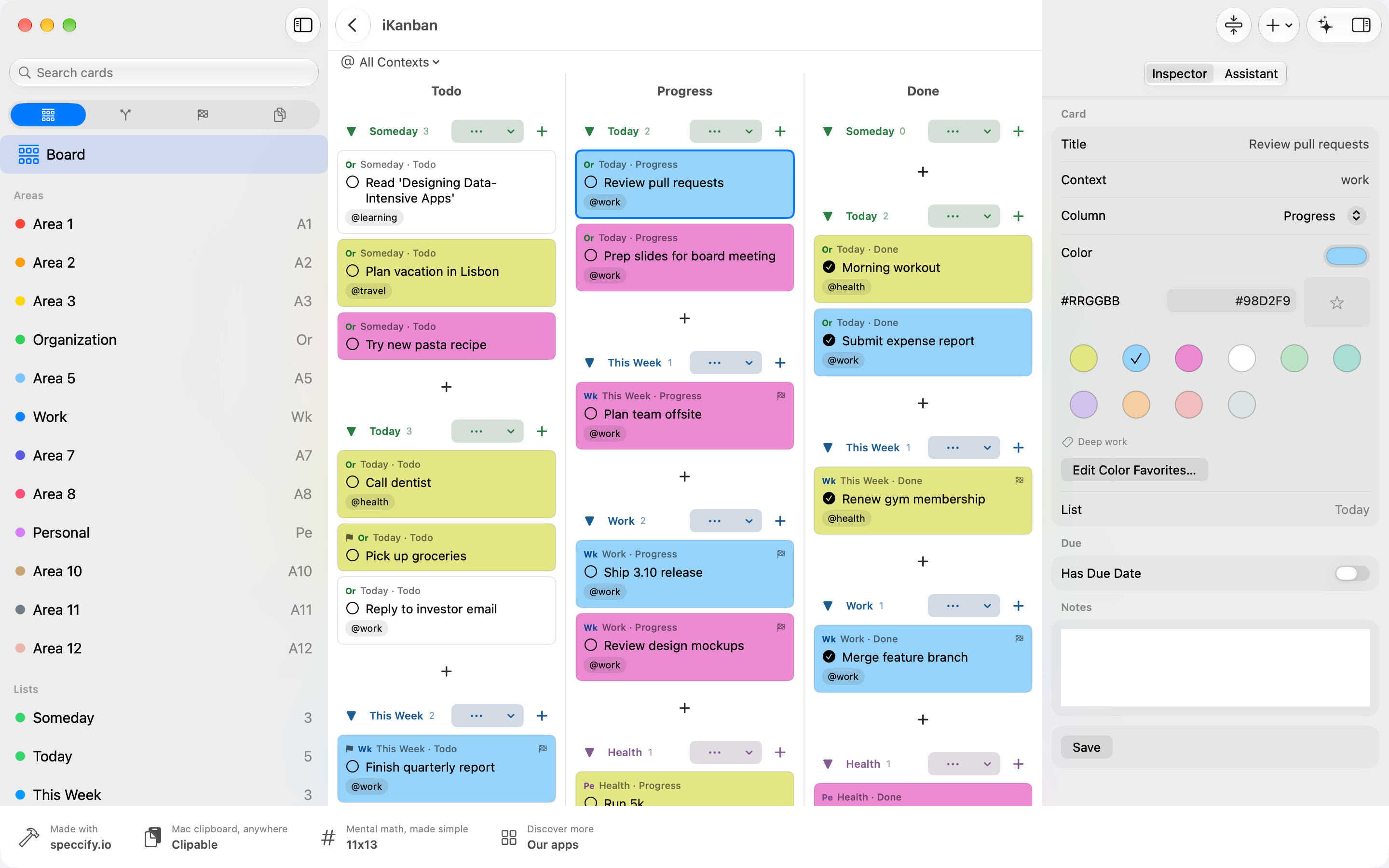Open the add-new plus menu in toolbar
1389x868 pixels.
pyautogui.click(x=1279, y=25)
